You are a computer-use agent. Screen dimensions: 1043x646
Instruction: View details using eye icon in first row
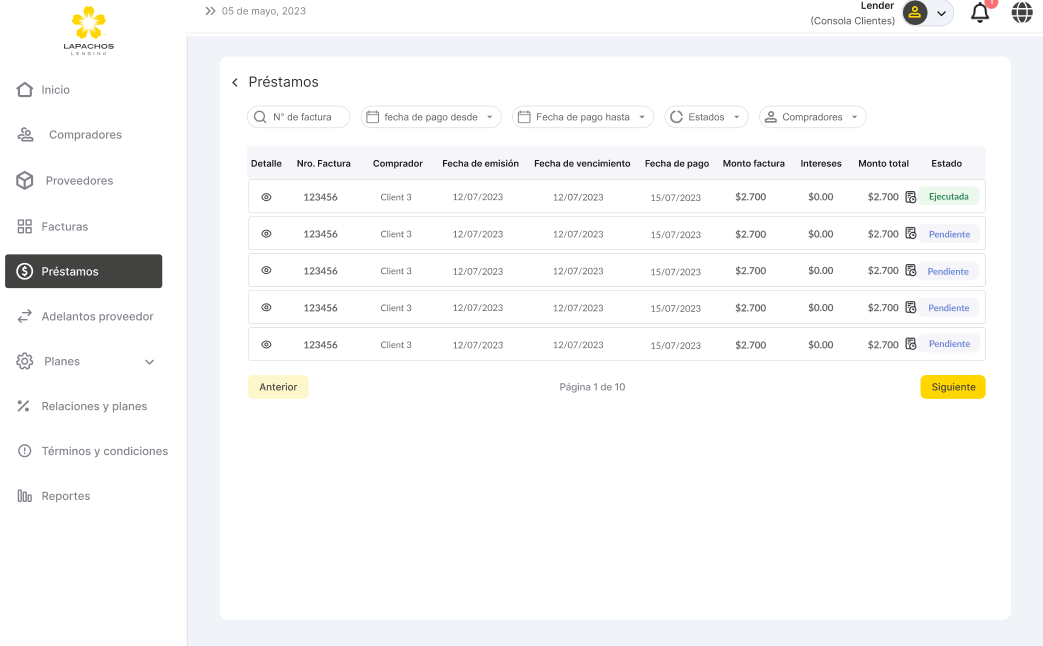[x=266, y=197]
